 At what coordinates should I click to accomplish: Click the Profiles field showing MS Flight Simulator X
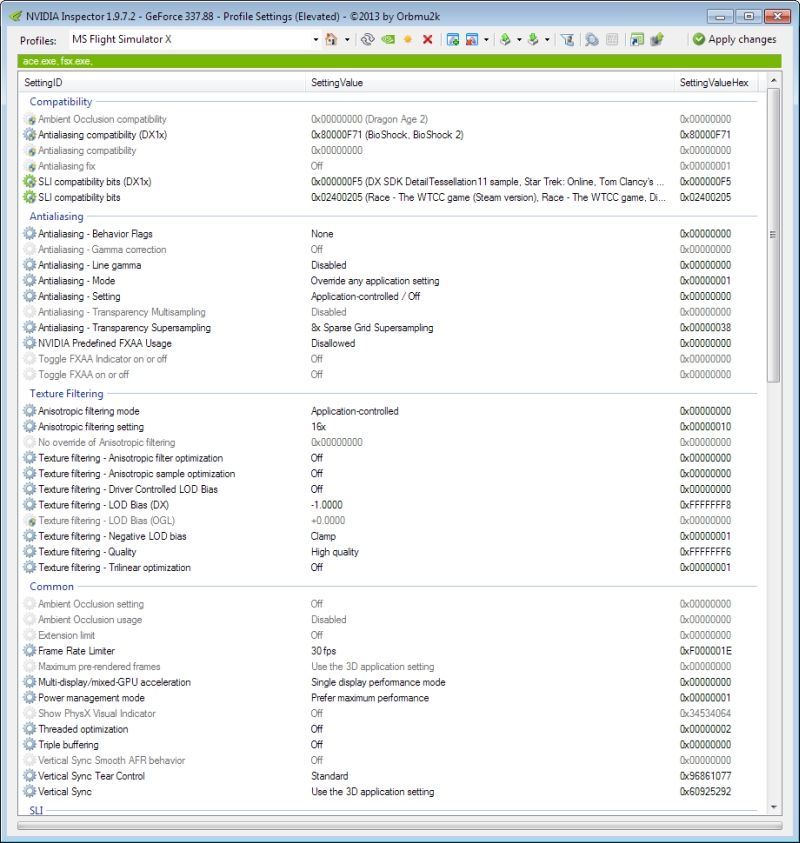click(x=190, y=39)
